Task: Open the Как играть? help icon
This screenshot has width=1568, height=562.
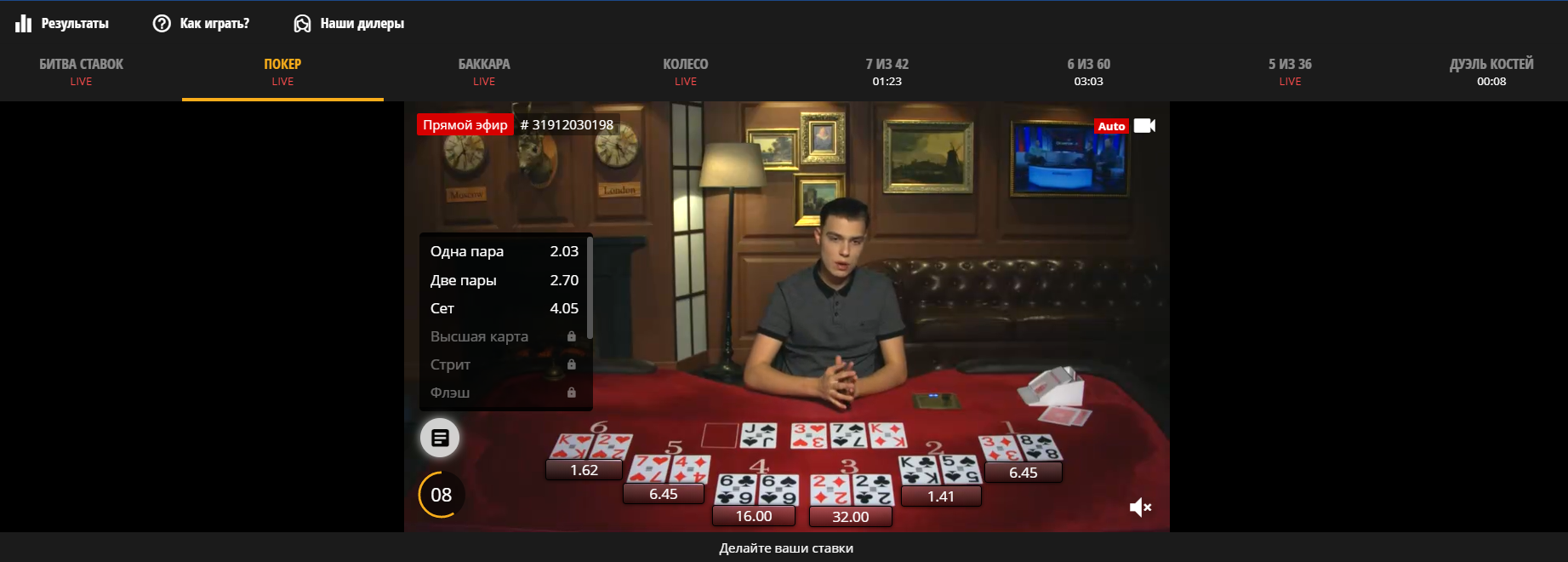Action: click(162, 23)
